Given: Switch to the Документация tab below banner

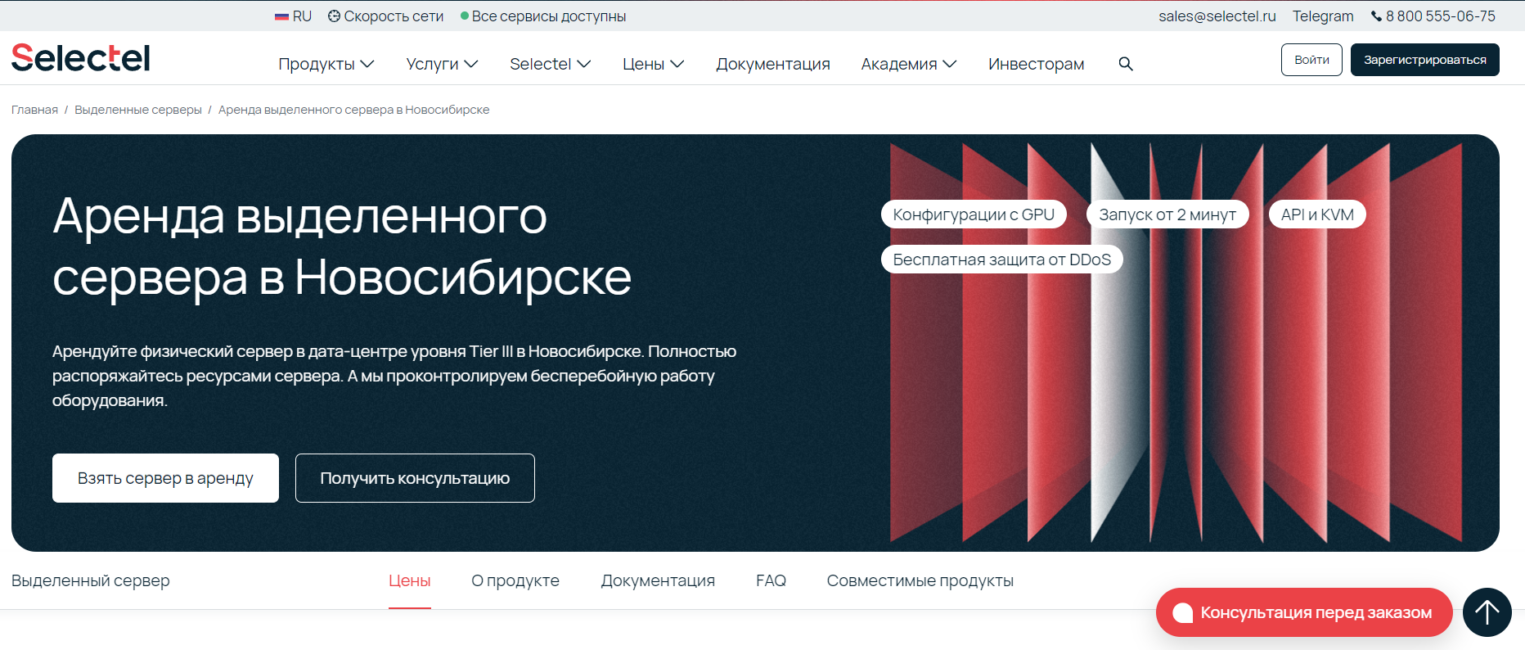Looking at the screenshot, I should (x=658, y=581).
